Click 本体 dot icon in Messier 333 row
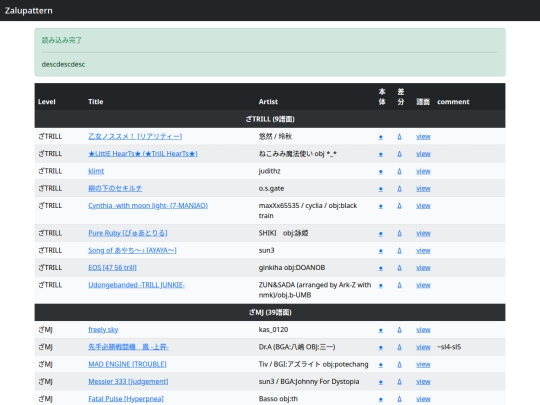The height and width of the screenshot is (405, 540). 381,382
